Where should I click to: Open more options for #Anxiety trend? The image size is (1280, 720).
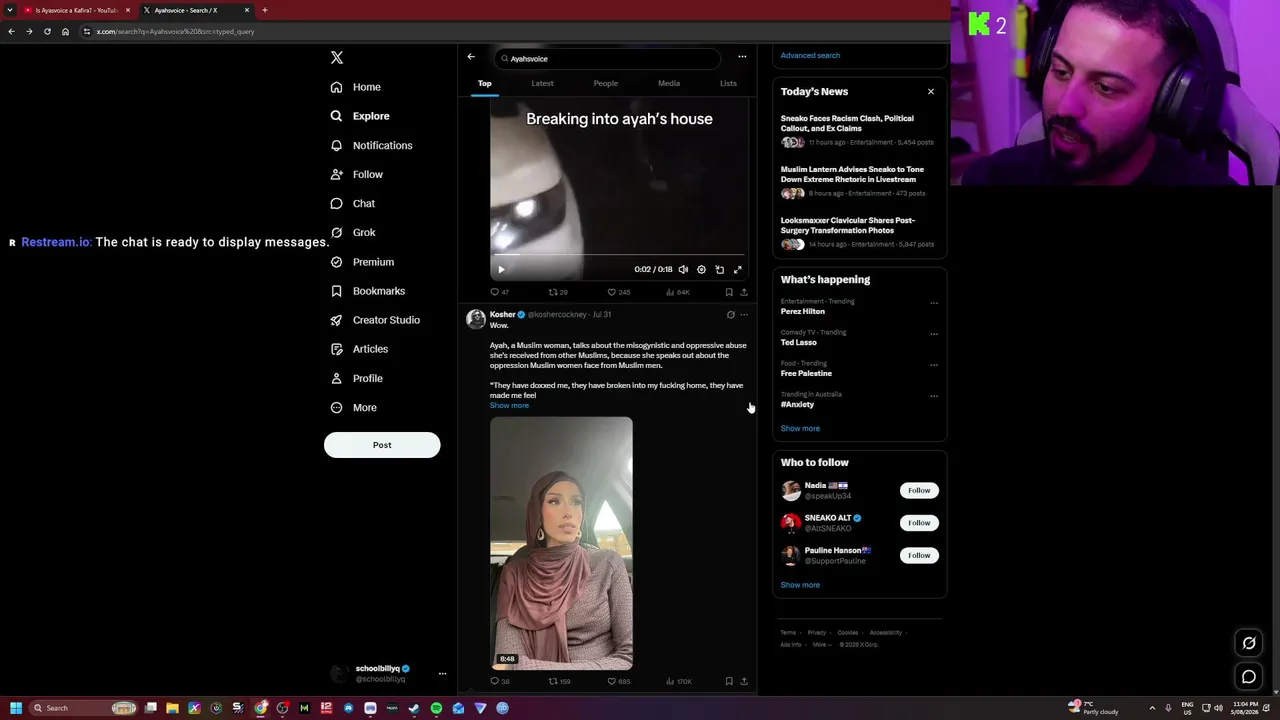[x=934, y=396]
